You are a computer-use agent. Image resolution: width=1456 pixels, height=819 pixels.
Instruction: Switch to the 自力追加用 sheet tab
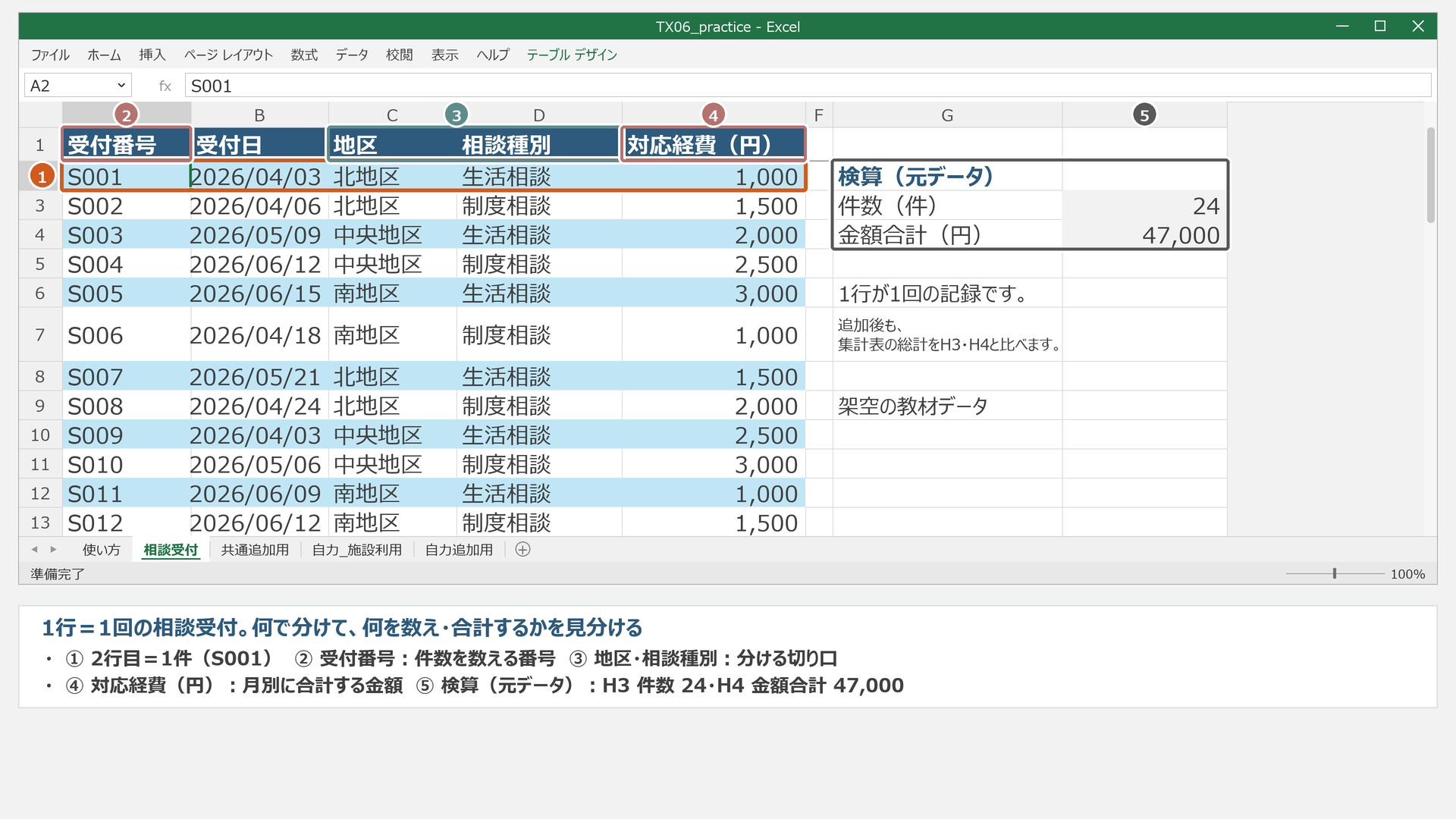click(459, 550)
